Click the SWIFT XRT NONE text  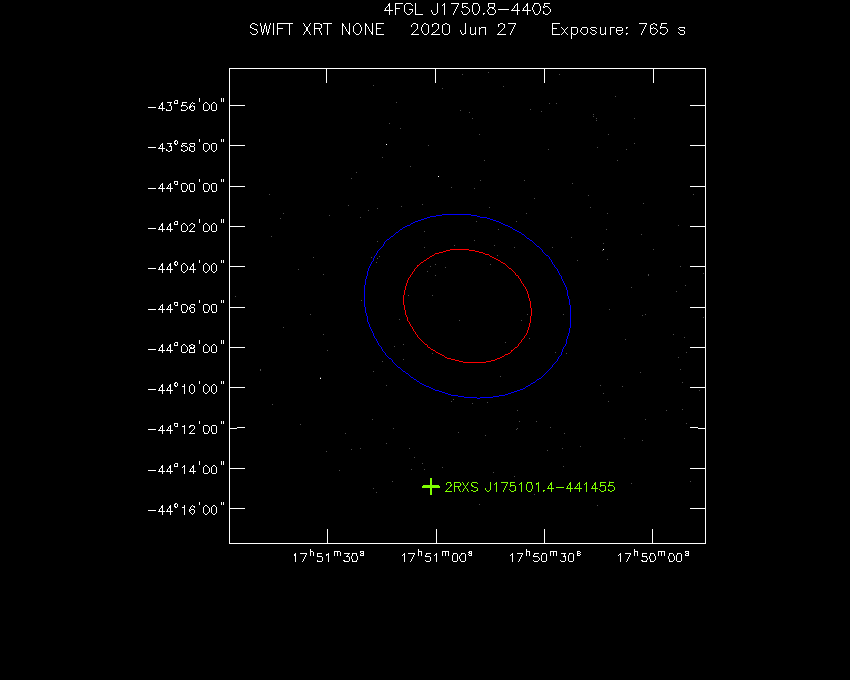(317, 29)
